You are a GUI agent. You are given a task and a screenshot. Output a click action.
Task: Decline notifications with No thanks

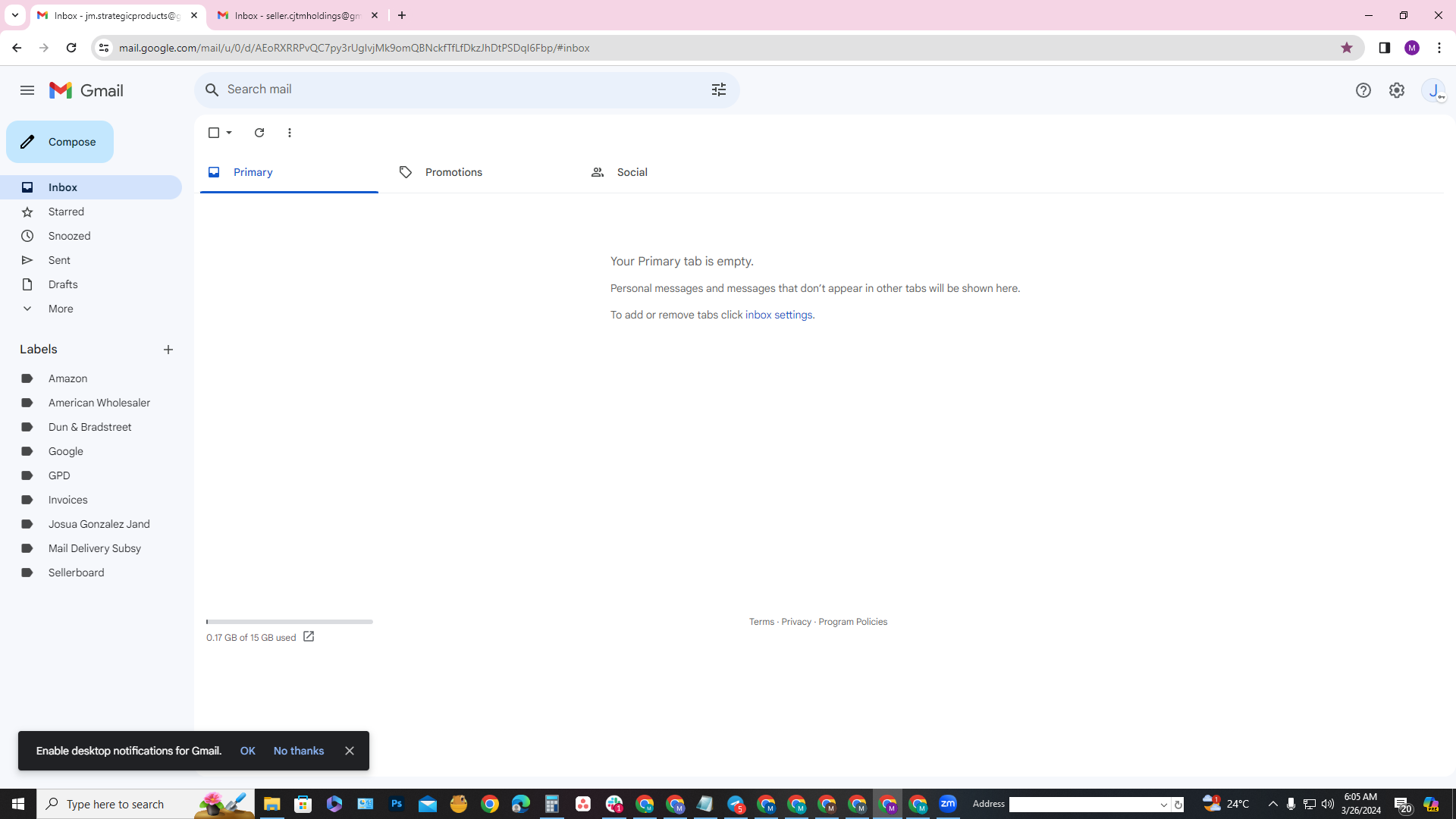299,751
